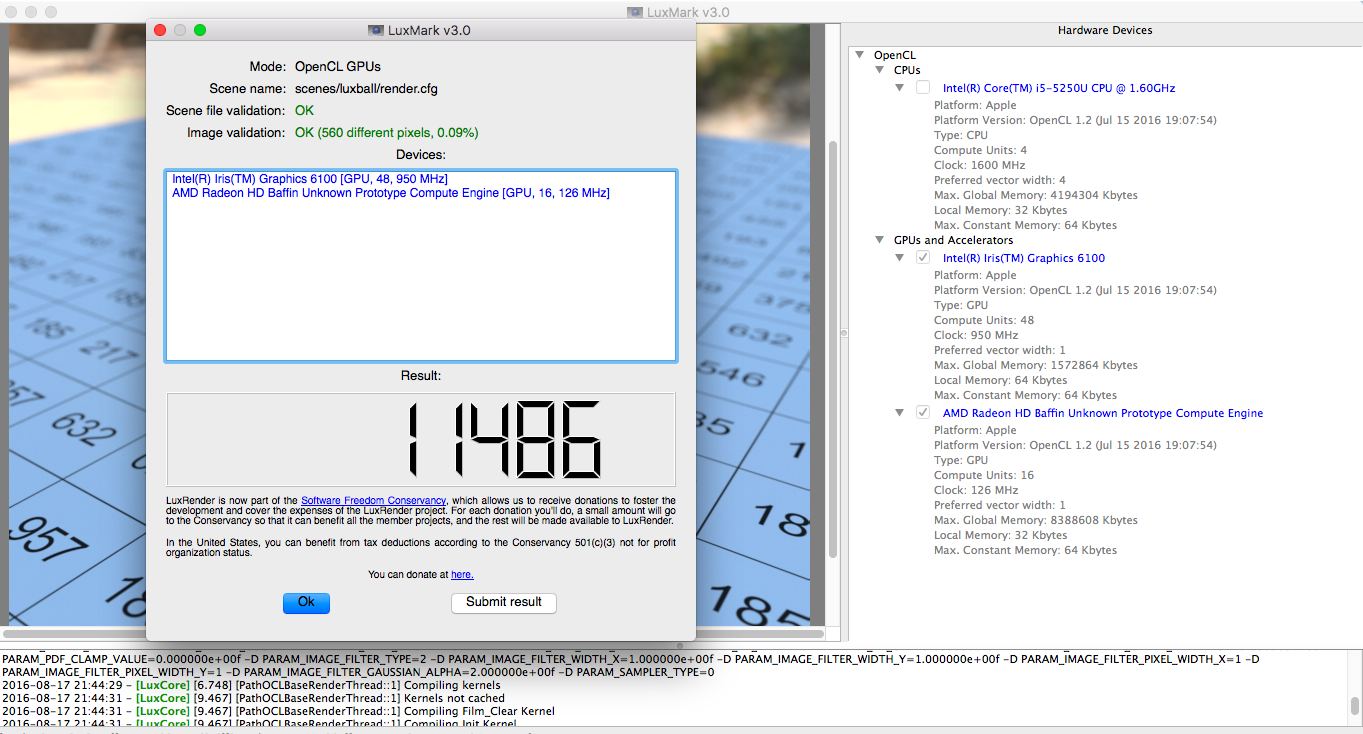The image size is (1363, 734).
Task: Collapse the CPUs tree node
Action: coord(880,71)
